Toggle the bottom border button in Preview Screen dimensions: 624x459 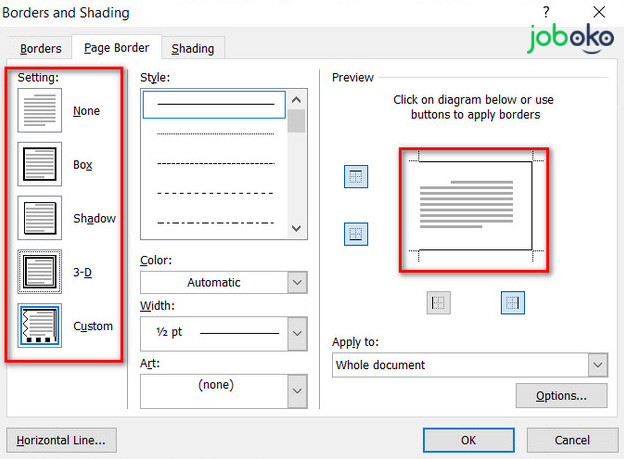(x=355, y=234)
